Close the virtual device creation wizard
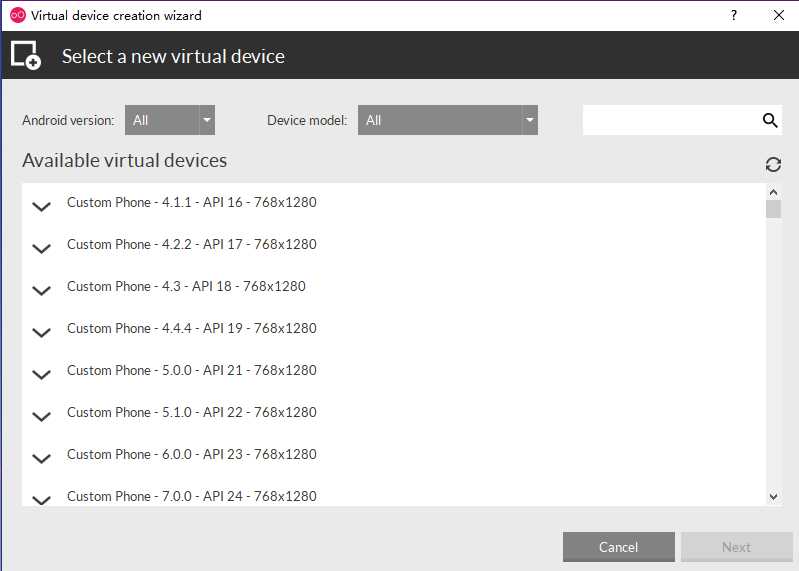The height and width of the screenshot is (571, 799). point(779,15)
